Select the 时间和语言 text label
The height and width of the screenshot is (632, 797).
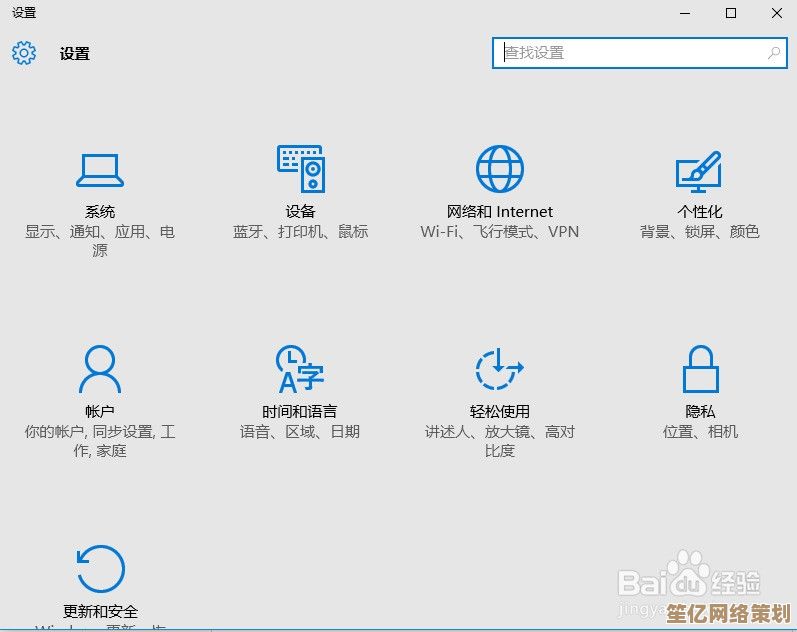pos(300,412)
